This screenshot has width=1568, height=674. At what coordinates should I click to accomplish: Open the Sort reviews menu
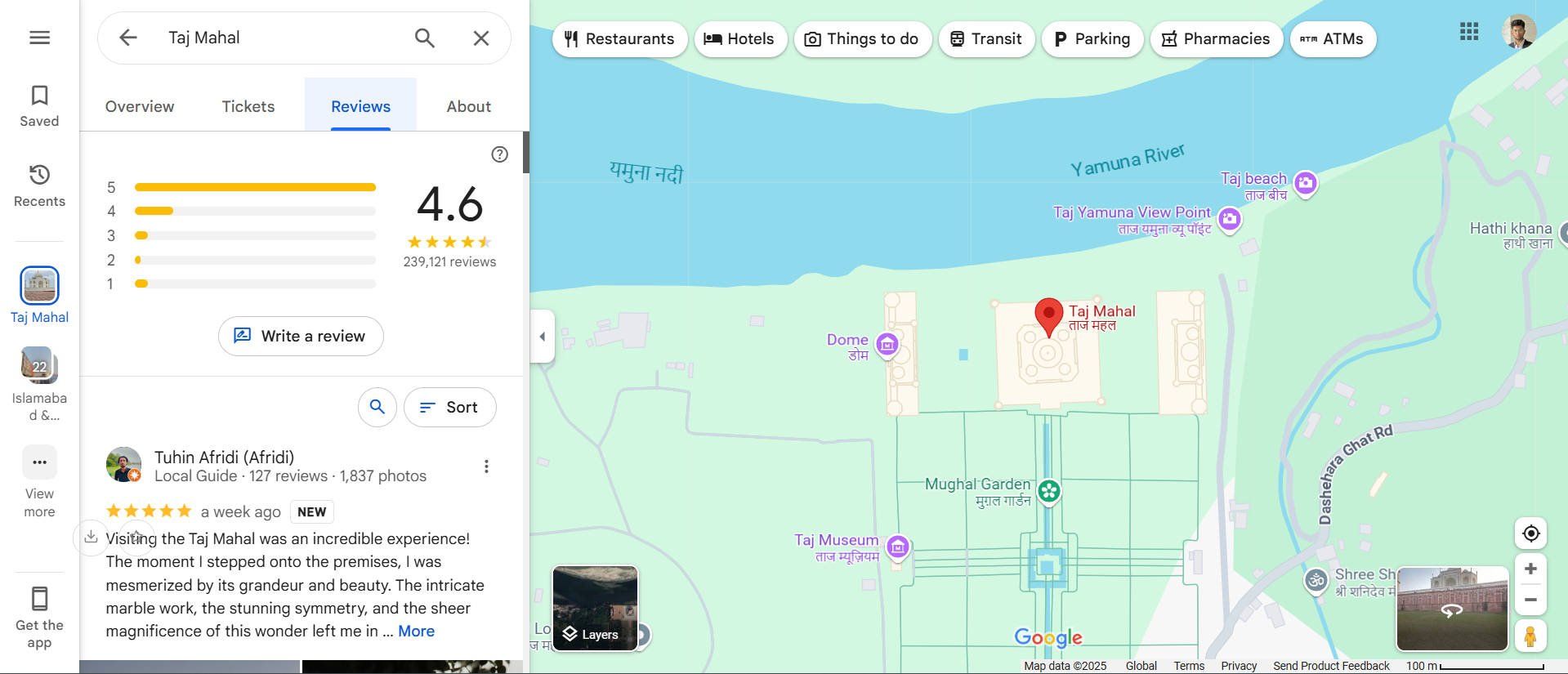tap(450, 407)
